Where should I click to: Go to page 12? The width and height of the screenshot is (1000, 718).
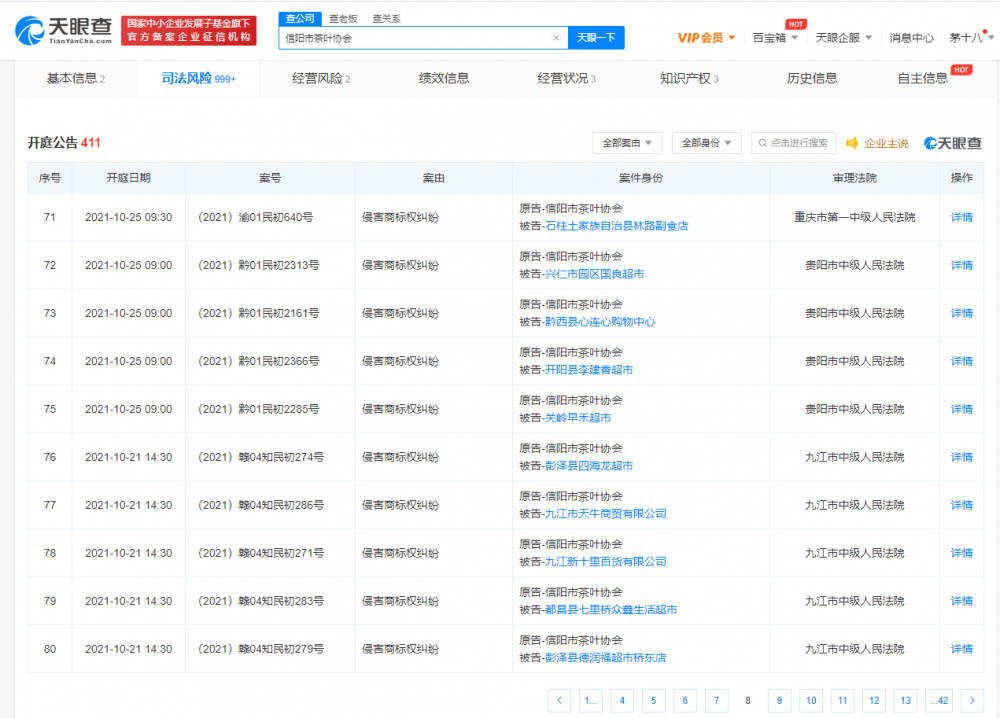874,700
